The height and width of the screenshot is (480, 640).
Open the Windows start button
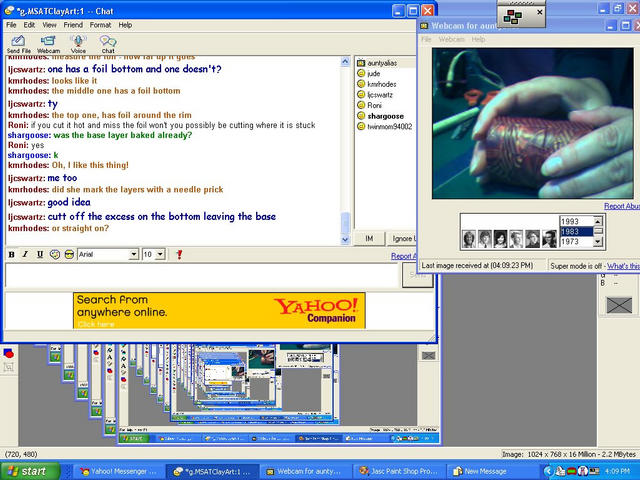point(29,471)
